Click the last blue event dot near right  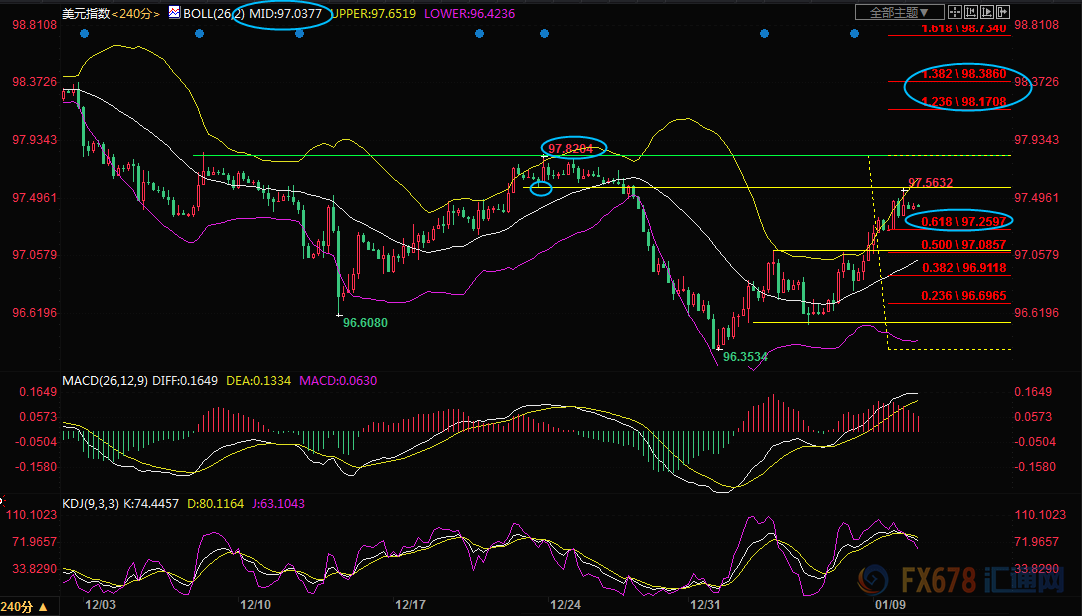coord(854,33)
